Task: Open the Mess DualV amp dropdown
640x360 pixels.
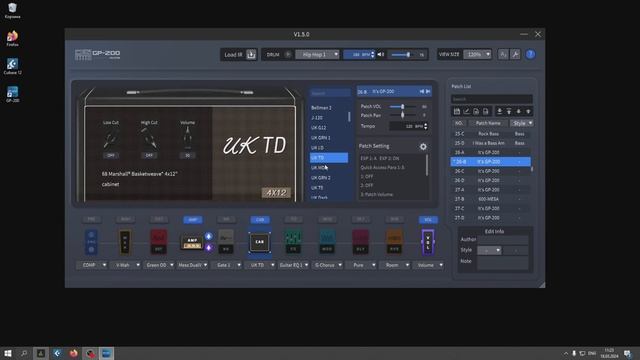Action: (193, 265)
